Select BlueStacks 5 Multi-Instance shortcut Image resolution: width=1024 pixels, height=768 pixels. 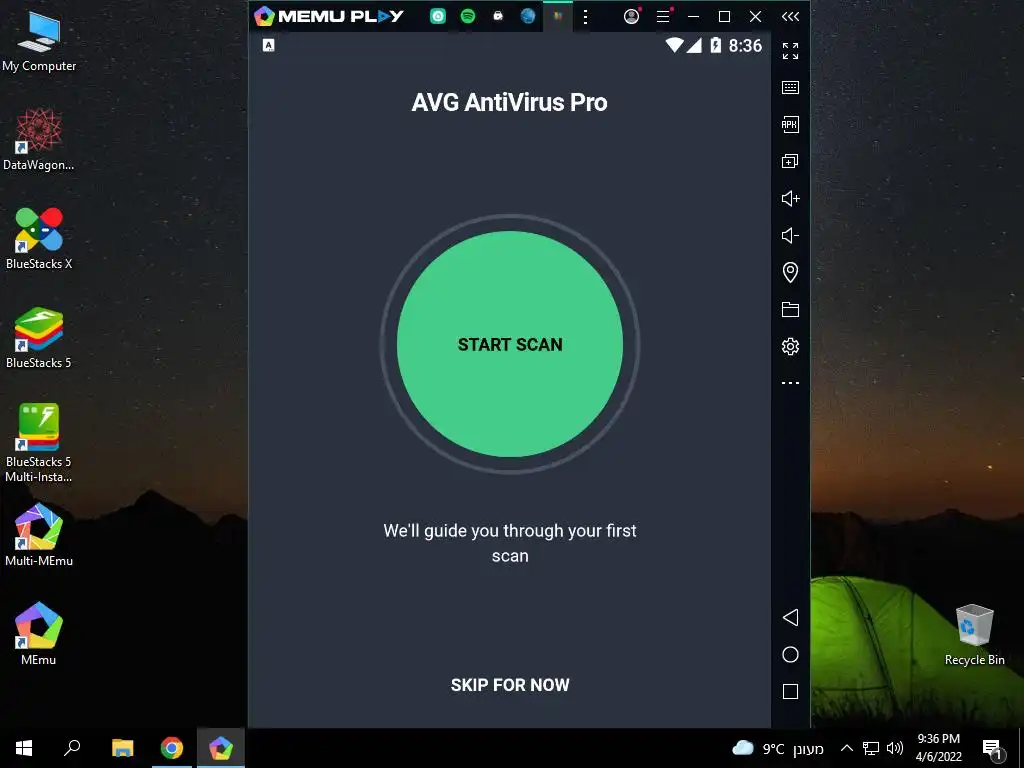[39, 443]
